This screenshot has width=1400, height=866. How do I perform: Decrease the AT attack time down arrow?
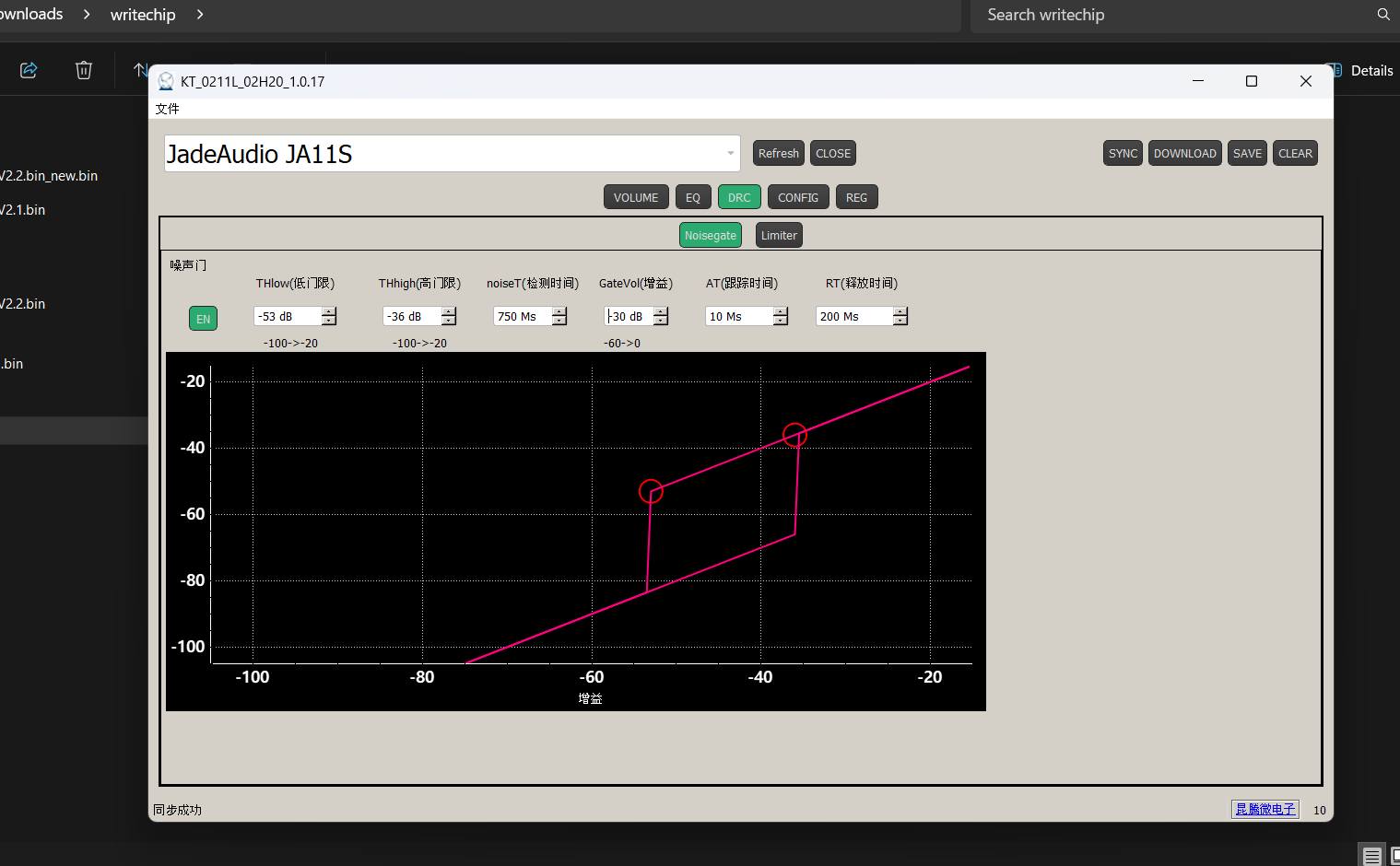point(781,321)
